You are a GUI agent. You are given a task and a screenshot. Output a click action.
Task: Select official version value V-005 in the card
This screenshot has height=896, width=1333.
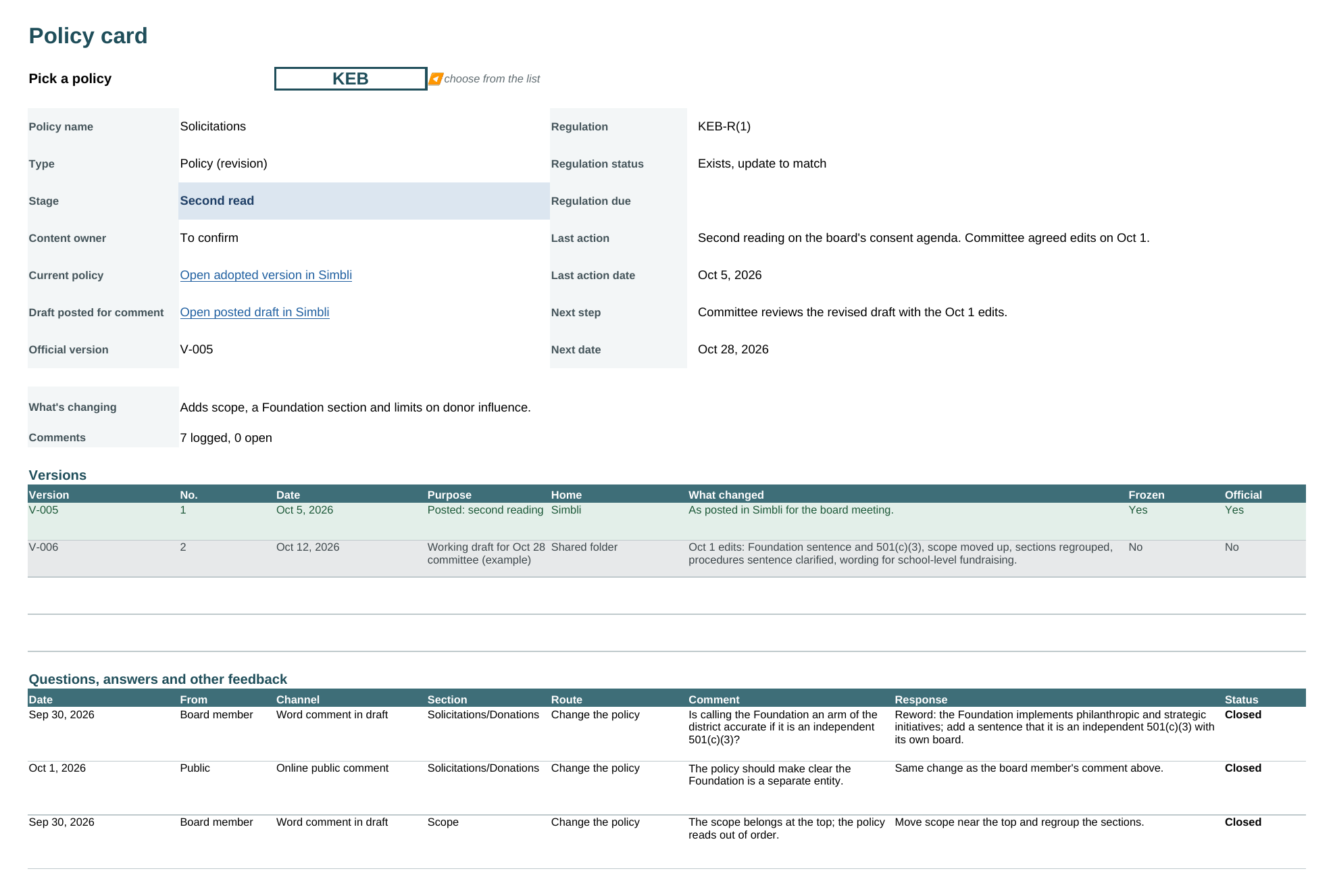point(197,349)
